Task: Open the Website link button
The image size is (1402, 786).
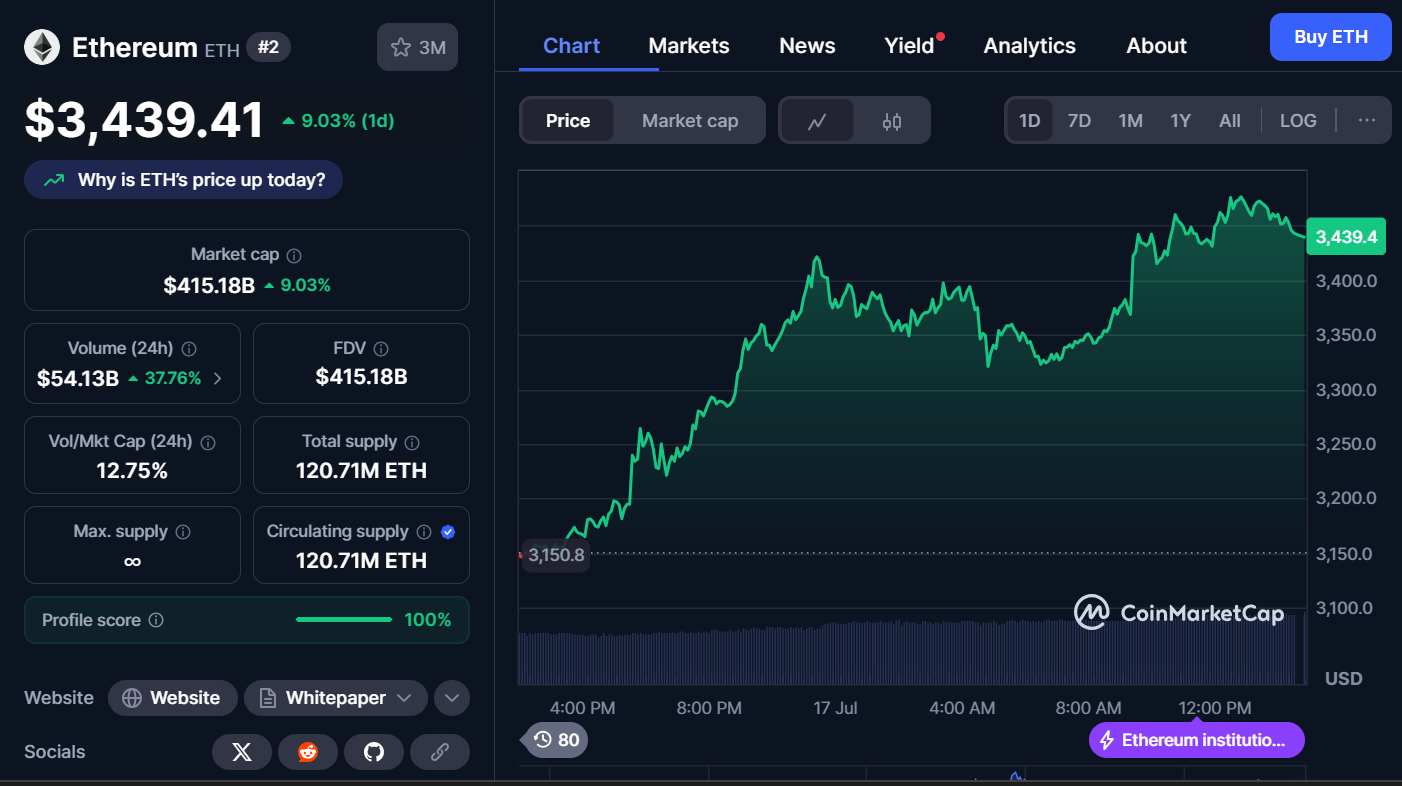Action: coord(172,698)
